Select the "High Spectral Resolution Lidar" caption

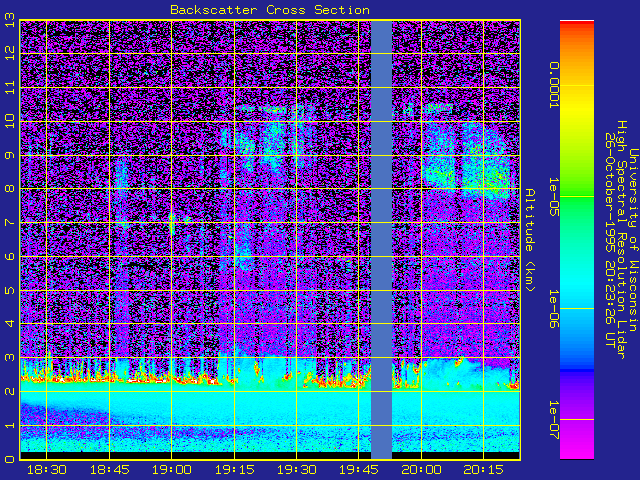(x=621, y=240)
